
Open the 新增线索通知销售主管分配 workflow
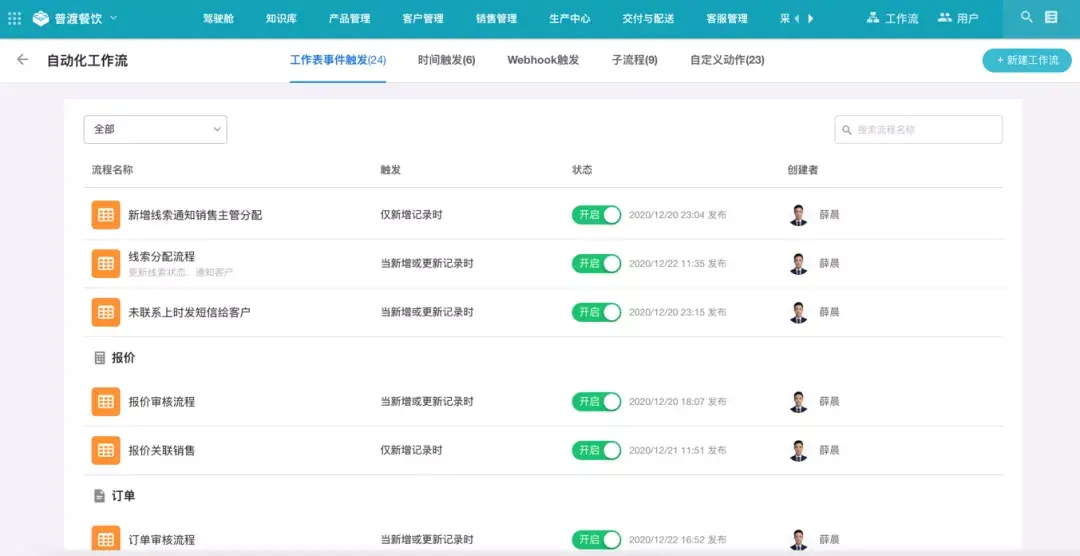click(x=195, y=215)
